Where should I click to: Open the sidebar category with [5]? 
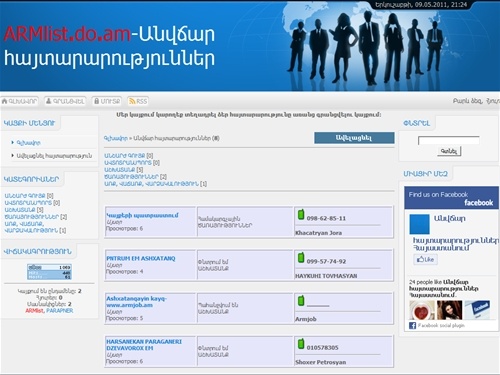tap(20, 209)
